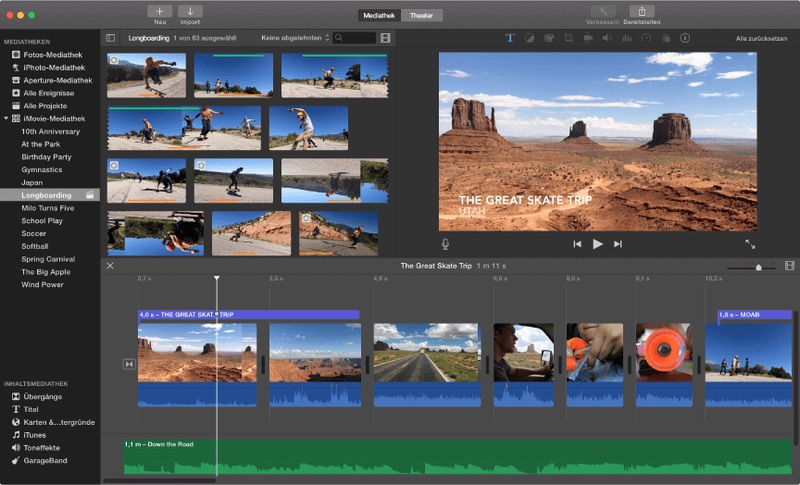The width and height of the screenshot is (800, 485).
Task: Open the color balance adjustment tool
Action: pos(530,38)
